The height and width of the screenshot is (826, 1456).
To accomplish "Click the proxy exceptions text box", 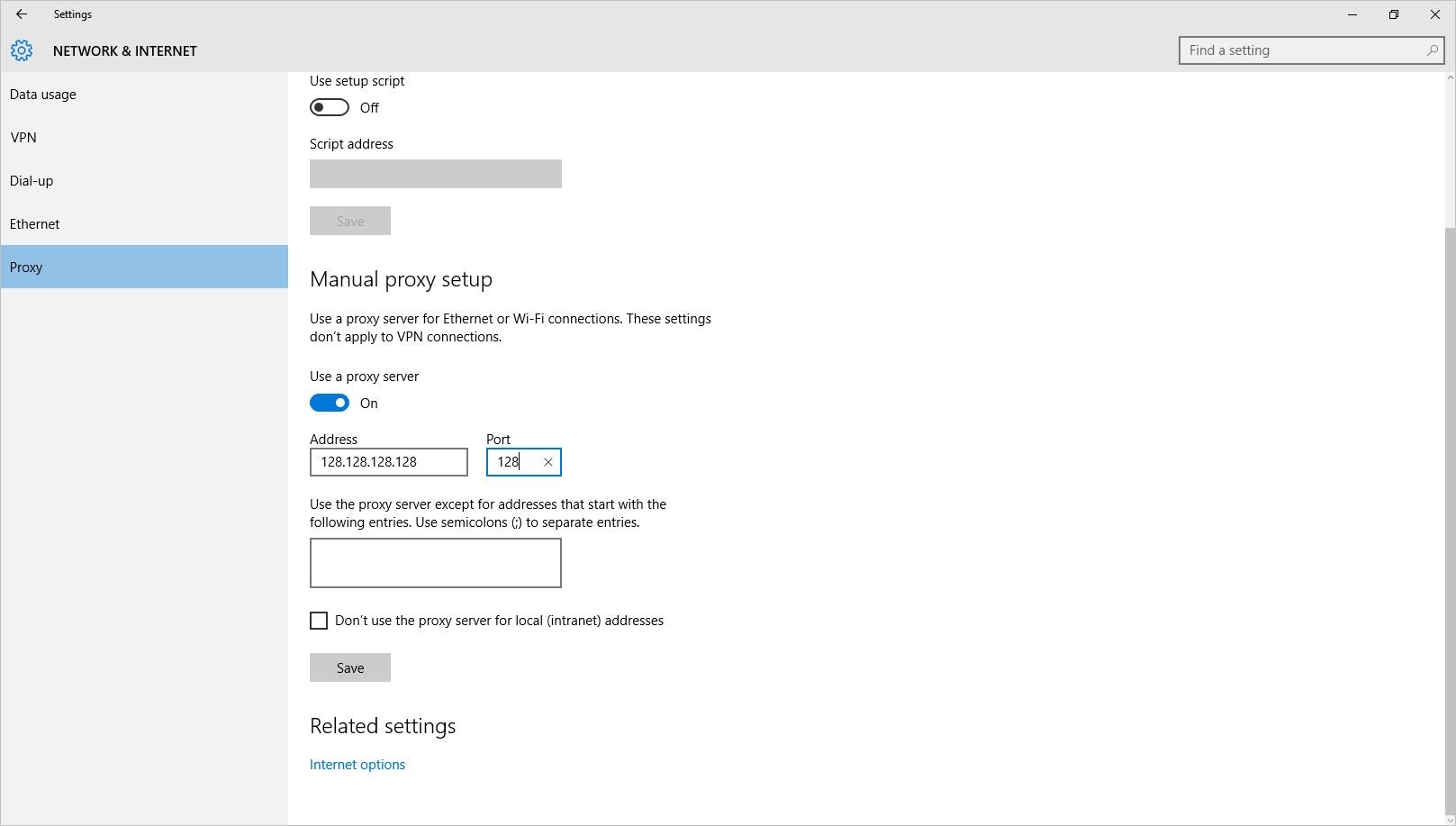I will [x=435, y=562].
